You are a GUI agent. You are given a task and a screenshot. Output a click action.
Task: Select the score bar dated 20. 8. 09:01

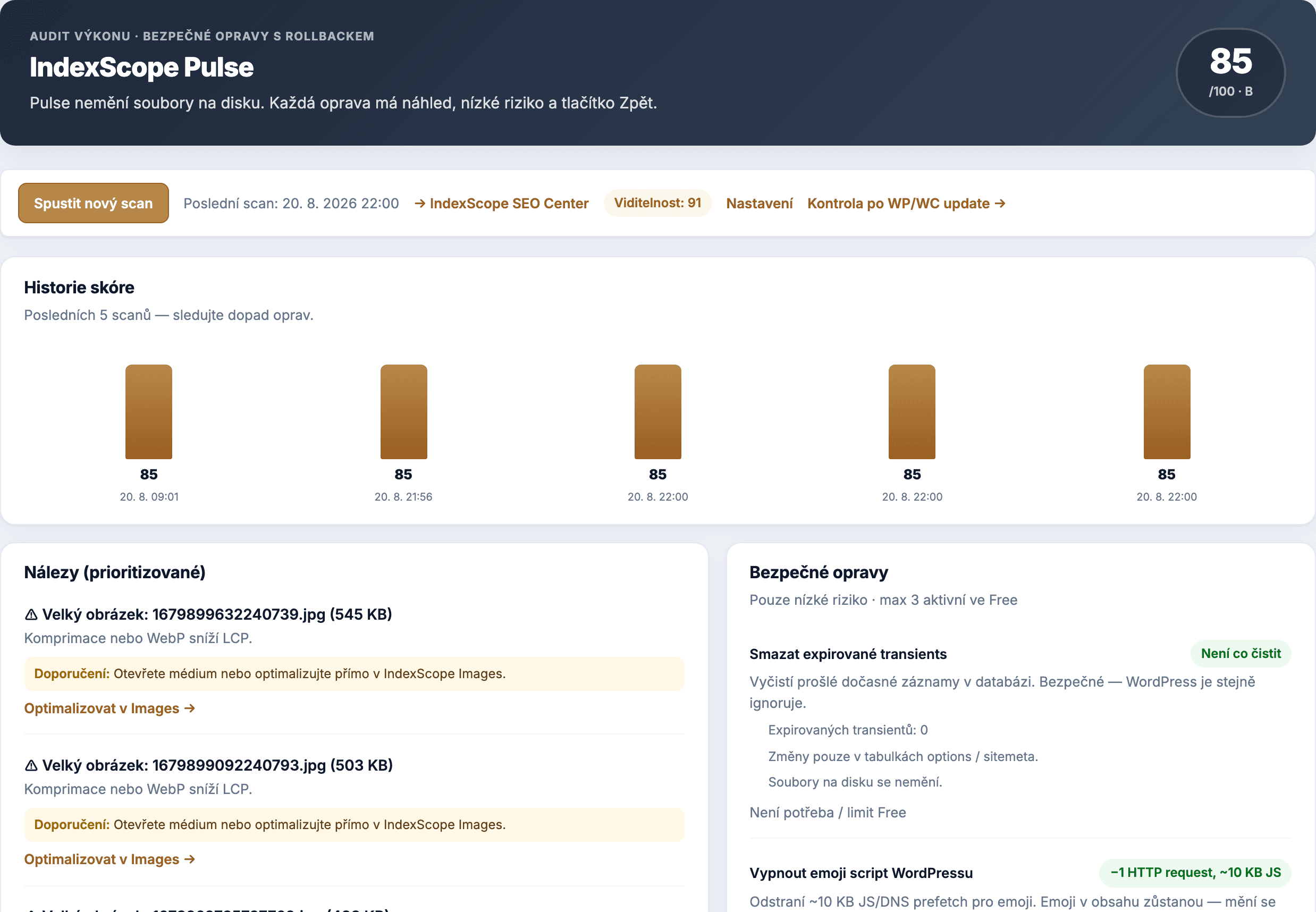[149, 412]
